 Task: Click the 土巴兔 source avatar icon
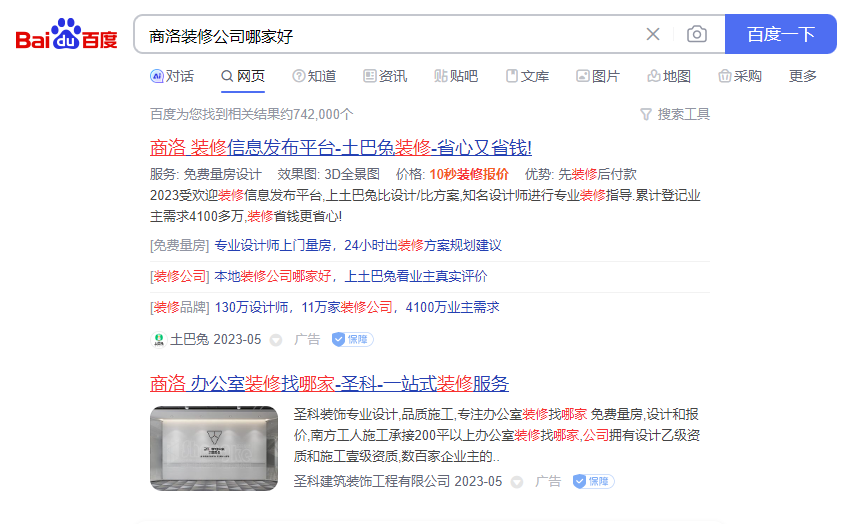158,340
